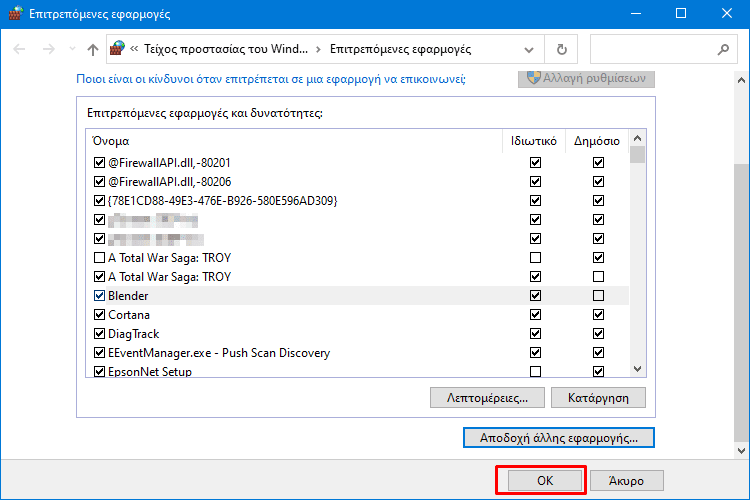Viewport: 750px width, 500px height.
Task: Toggle Private network for Blender
Action: tap(535, 296)
